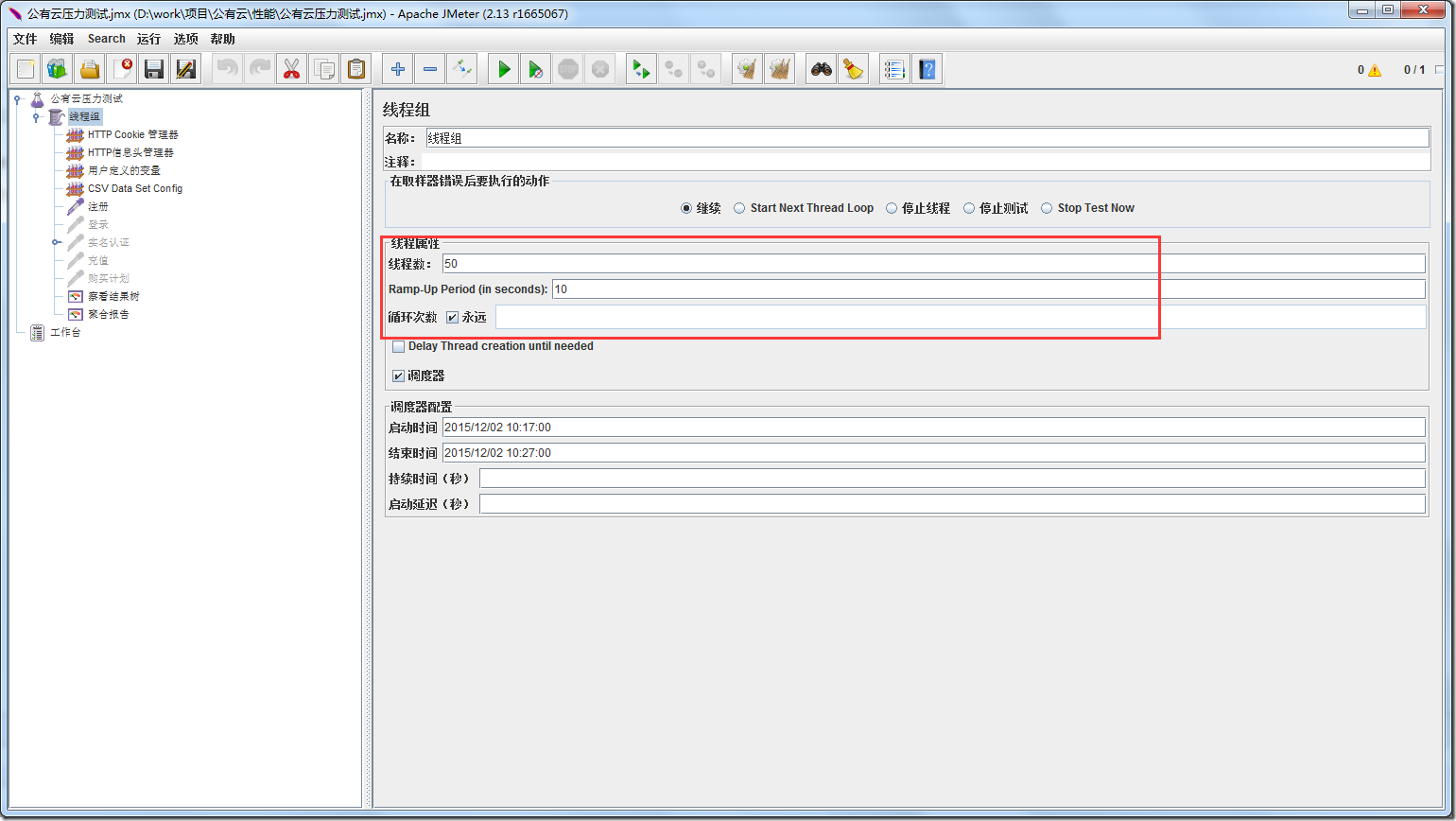The width and height of the screenshot is (1456, 821).
Task: Click the 持续时间(秒) input field
Action: pyautogui.click(x=952, y=479)
